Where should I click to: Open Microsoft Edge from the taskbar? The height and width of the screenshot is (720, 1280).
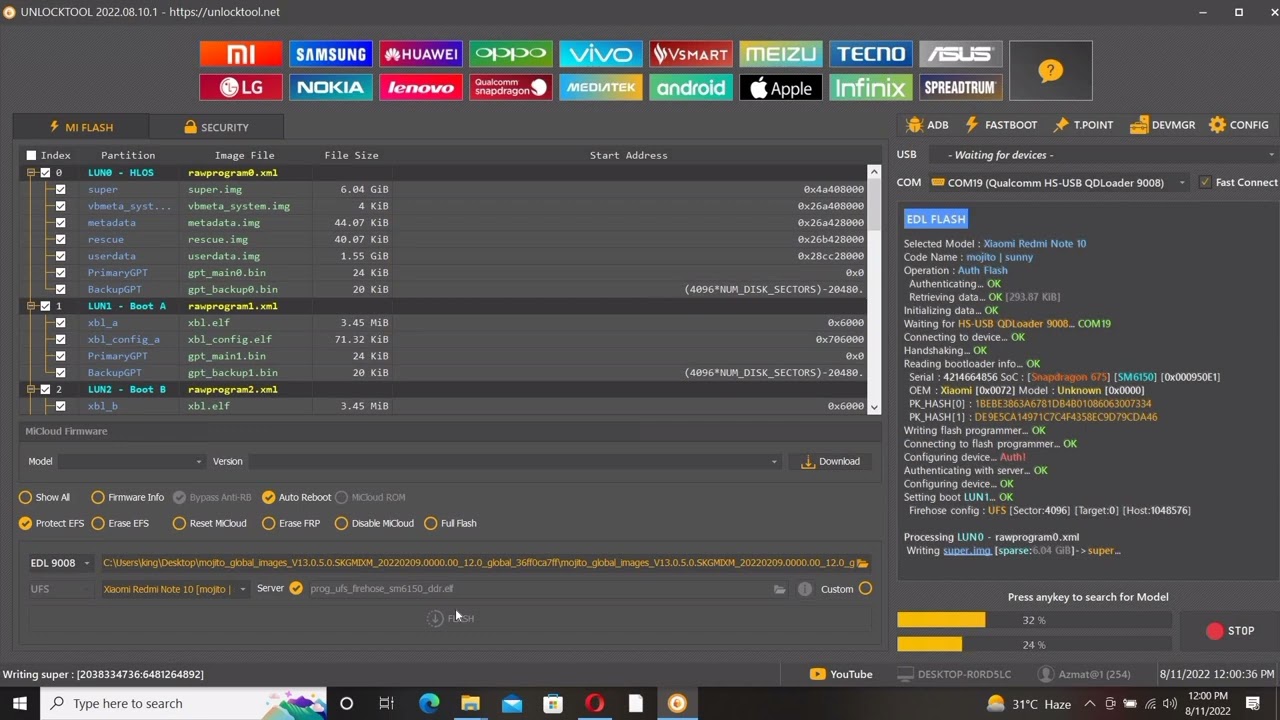[429, 703]
